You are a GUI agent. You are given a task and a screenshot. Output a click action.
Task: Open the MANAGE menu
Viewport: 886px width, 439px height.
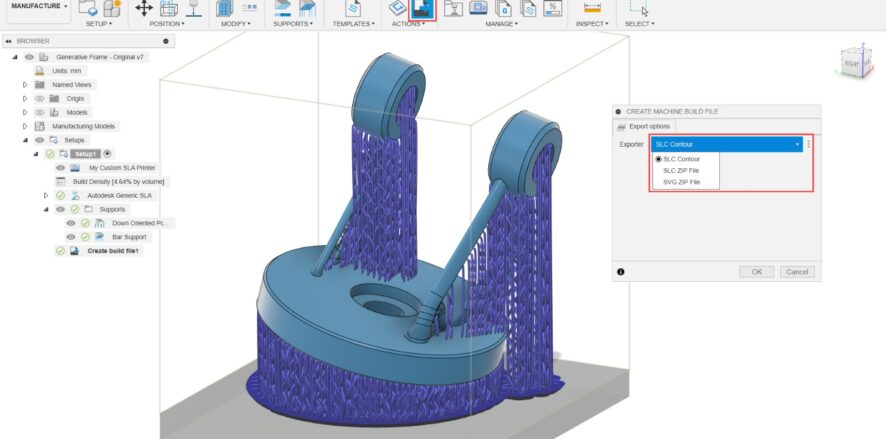pyautogui.click(x=501, y=24)
